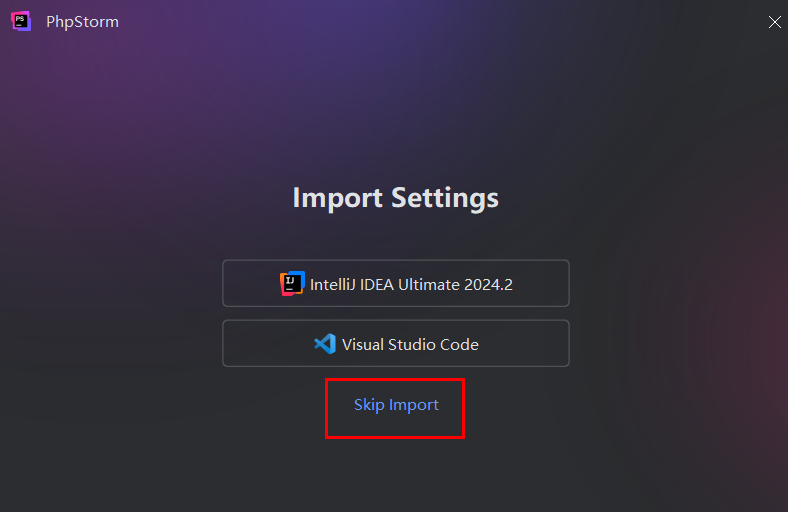Click the word "Settings" in the heading

click(445, 197)
